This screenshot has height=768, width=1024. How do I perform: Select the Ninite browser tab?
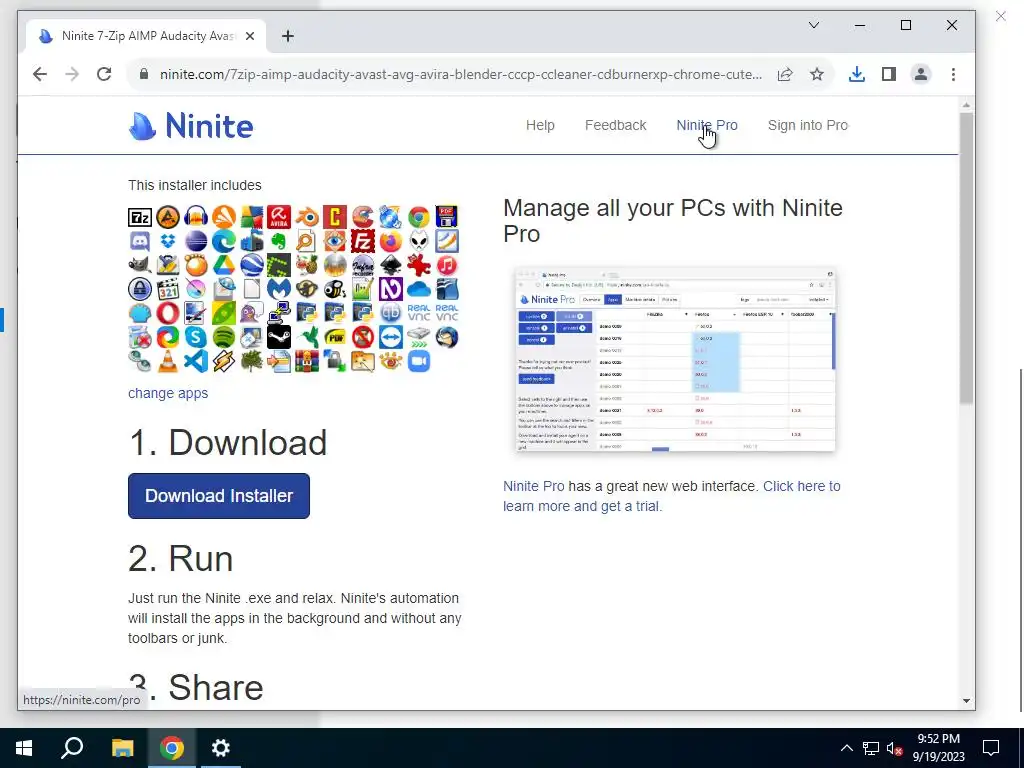pyautogui.click(x=146, y=36)
